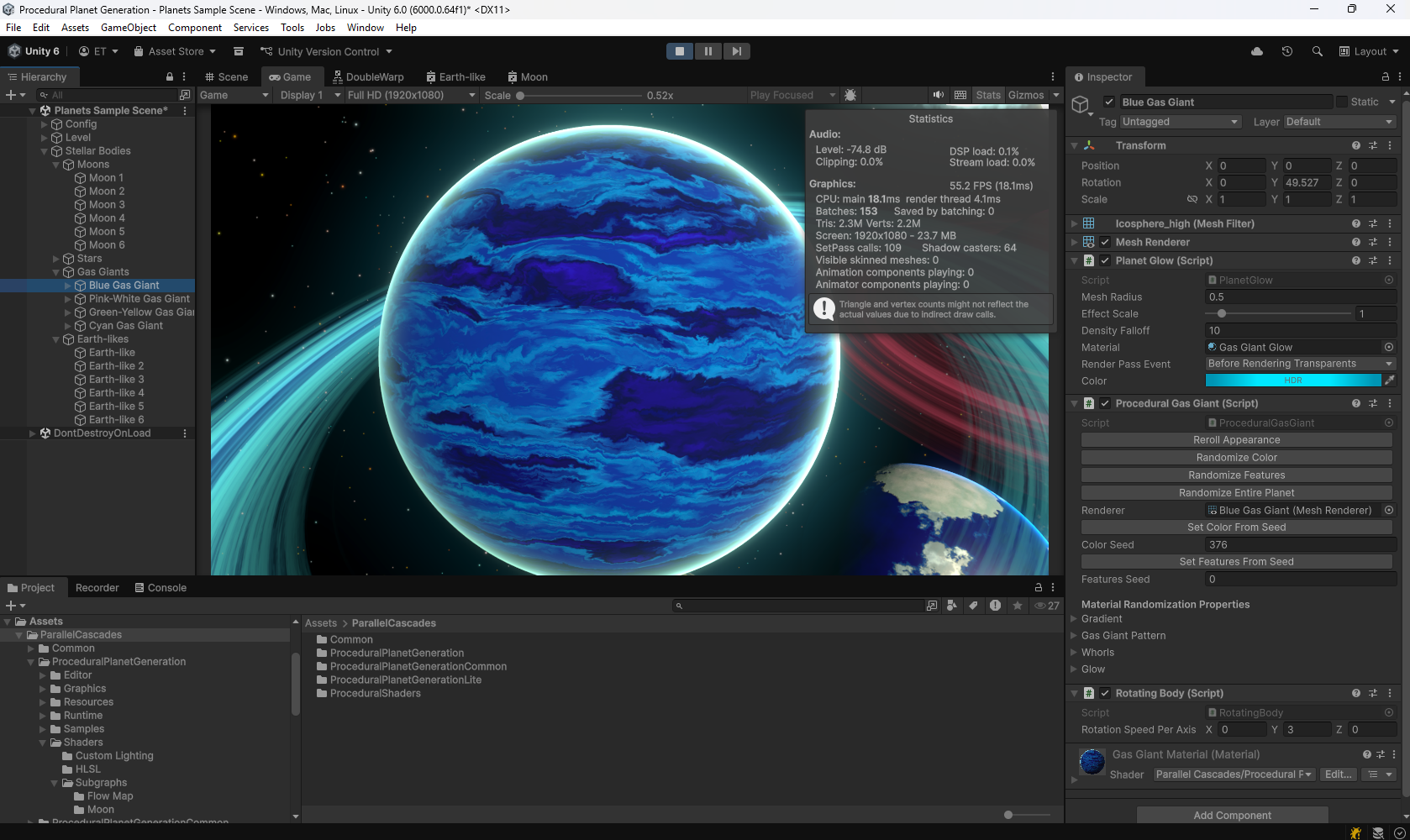Click the cyan HDR Color swatch
The width and height of the screenshot is (1410, 840).
[x=1292, y=381]
